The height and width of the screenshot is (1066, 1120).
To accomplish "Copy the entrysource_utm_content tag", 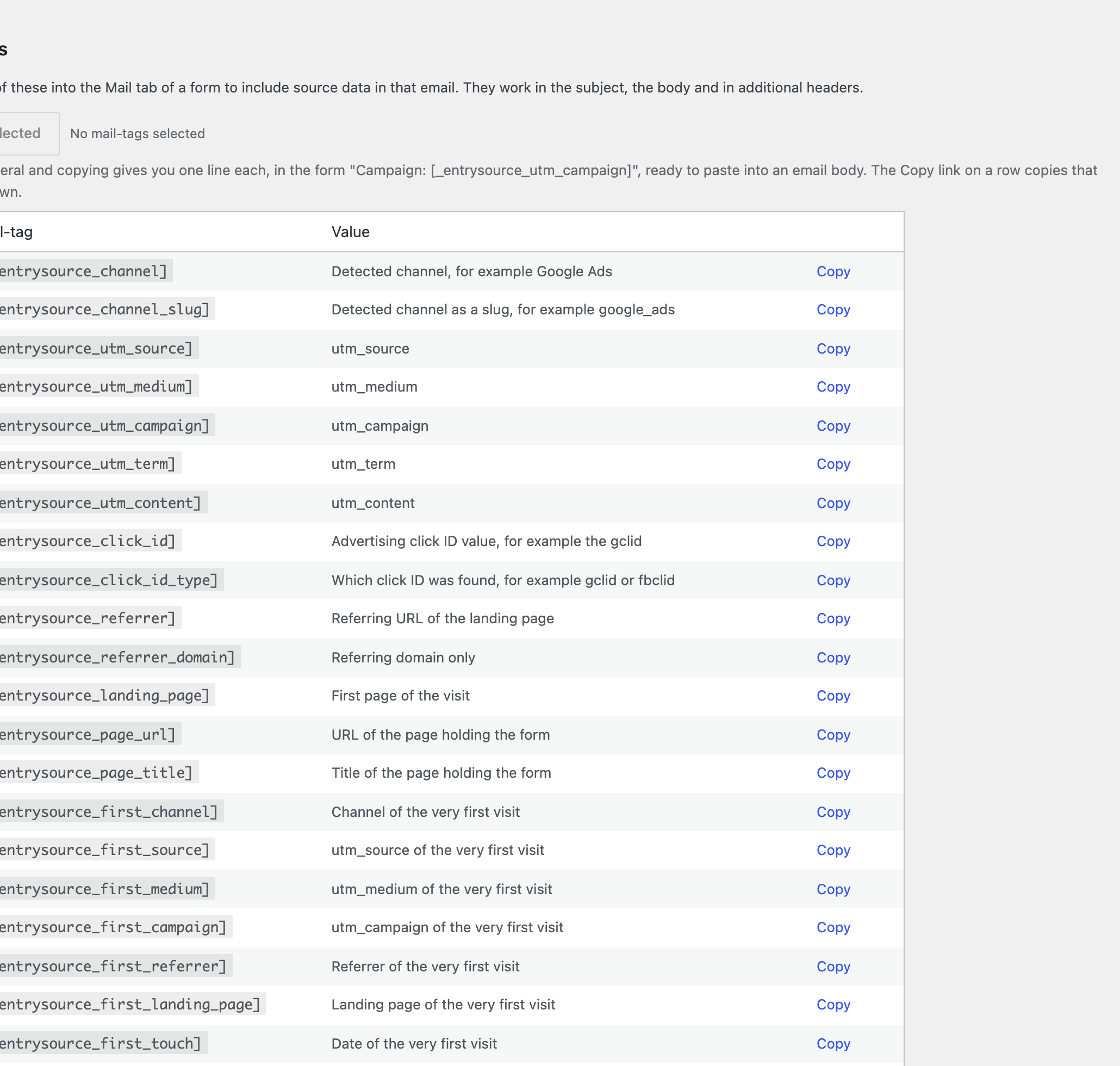I will click(x=833, y=504).
